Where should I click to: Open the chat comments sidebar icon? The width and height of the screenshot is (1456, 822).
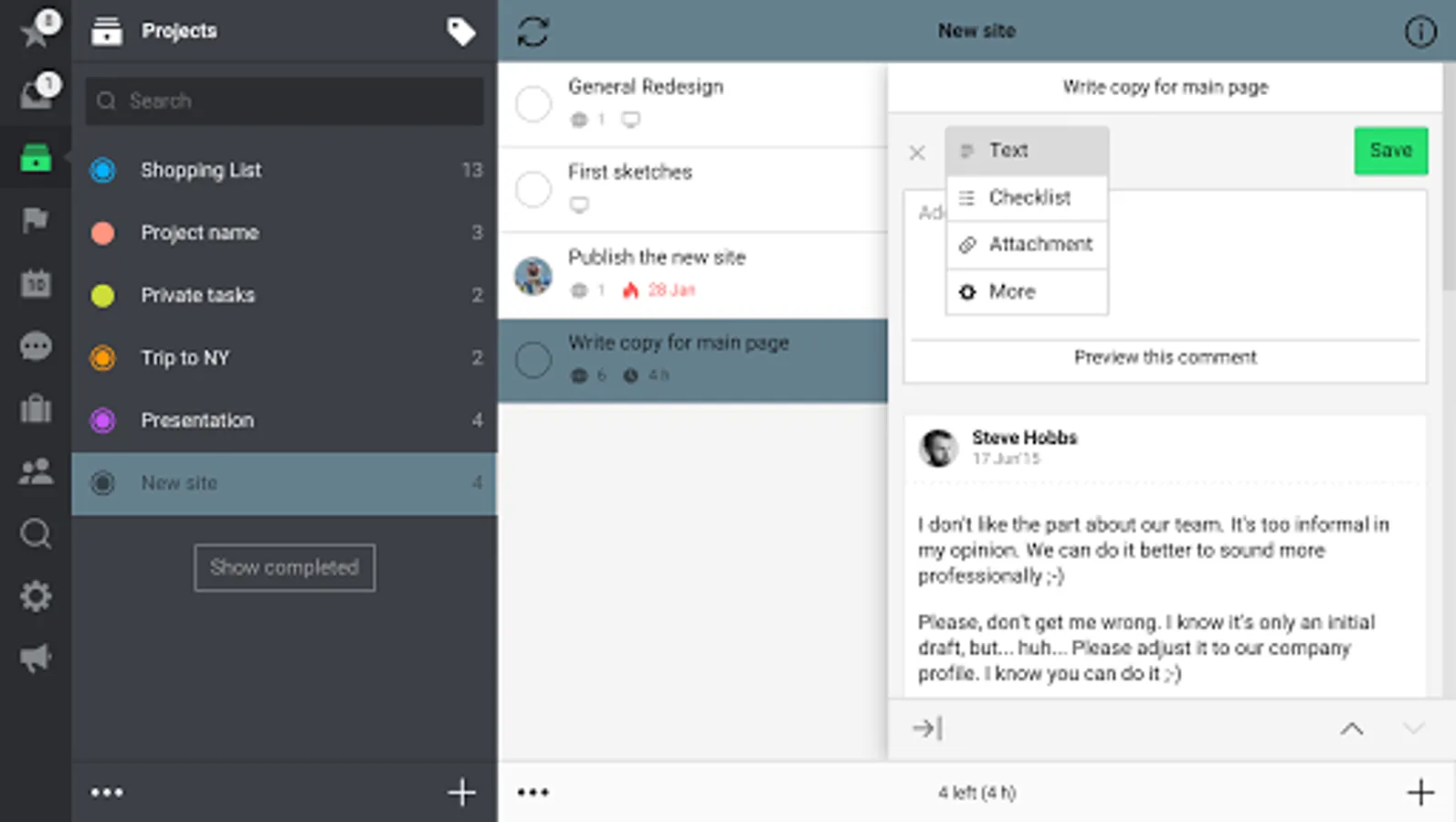pos(36,346)
